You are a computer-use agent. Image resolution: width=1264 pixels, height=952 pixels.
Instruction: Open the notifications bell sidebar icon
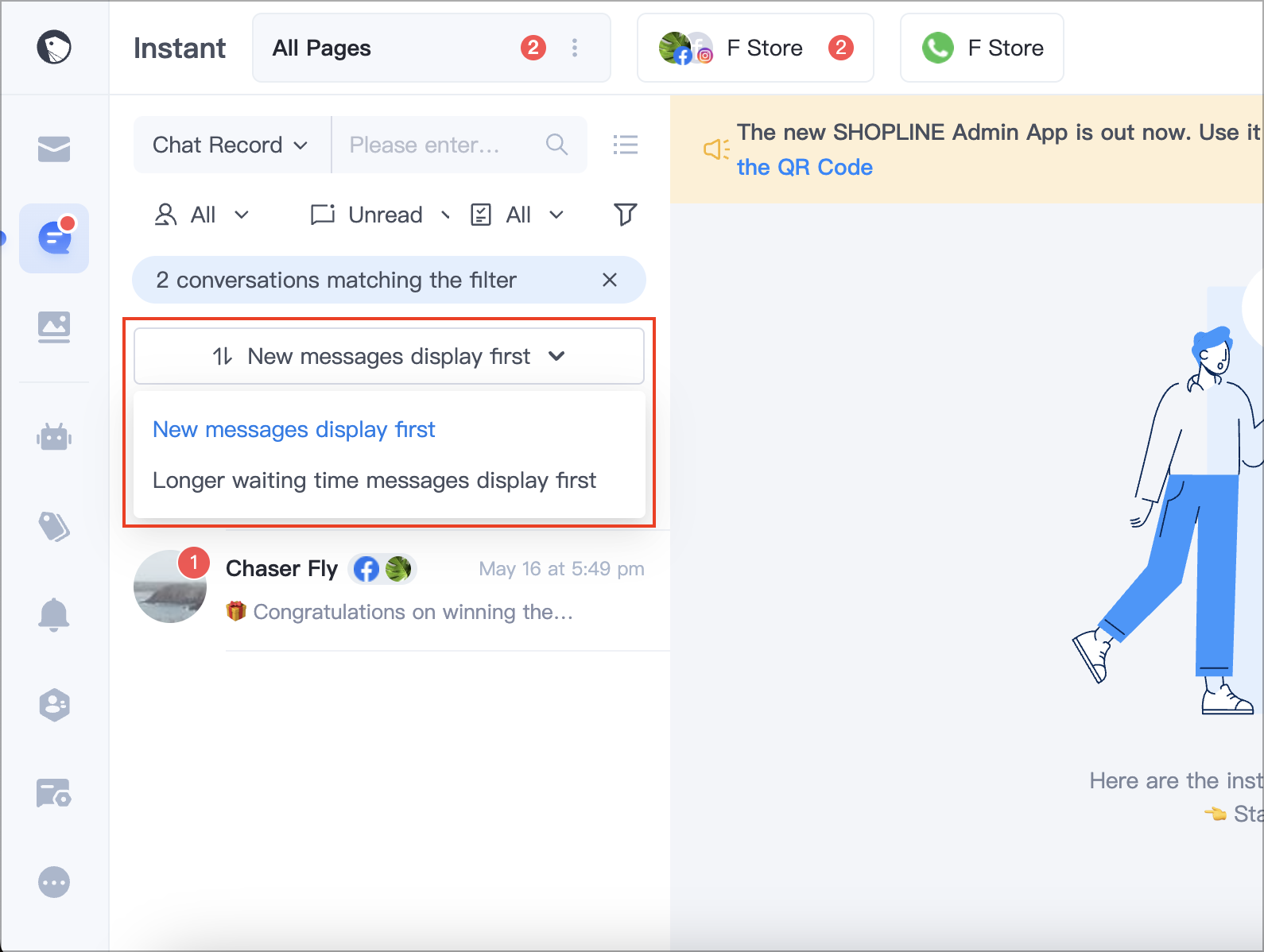click(54, 614)
